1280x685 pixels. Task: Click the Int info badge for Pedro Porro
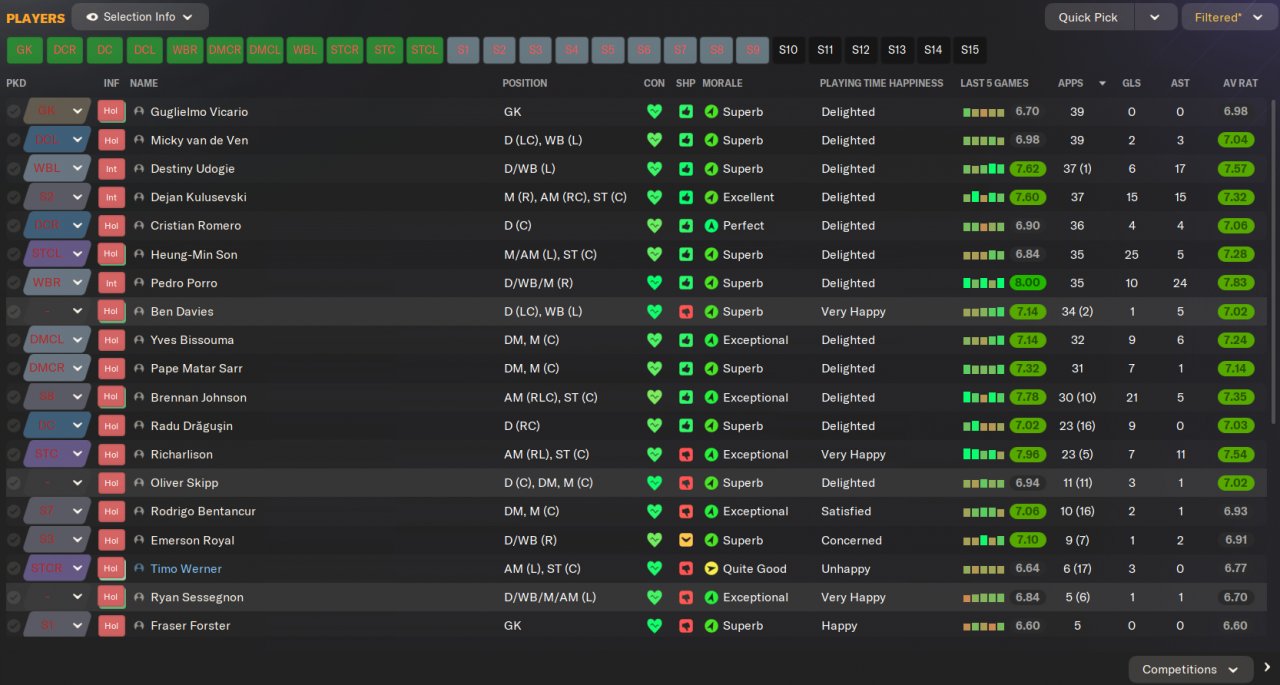111,283
